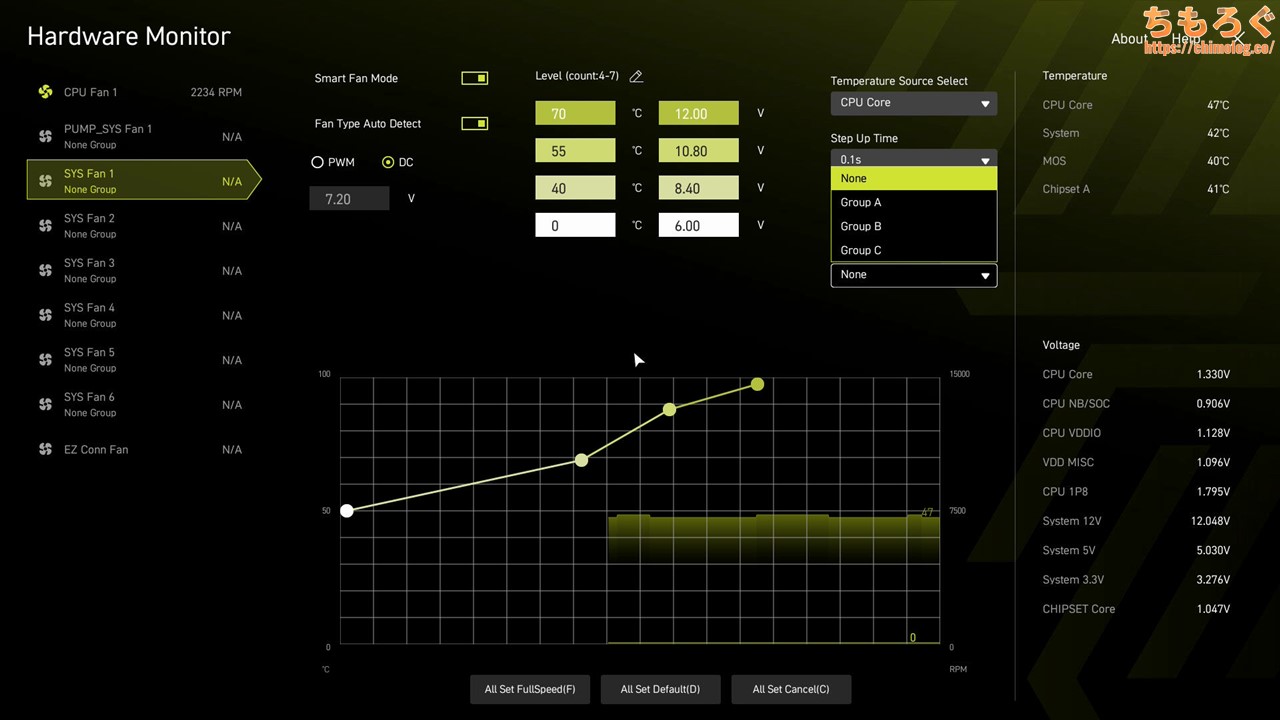Click the 70 °C fan curve point on graph
This screenshot has height=720, width=1280.
[x=757, y=384]
